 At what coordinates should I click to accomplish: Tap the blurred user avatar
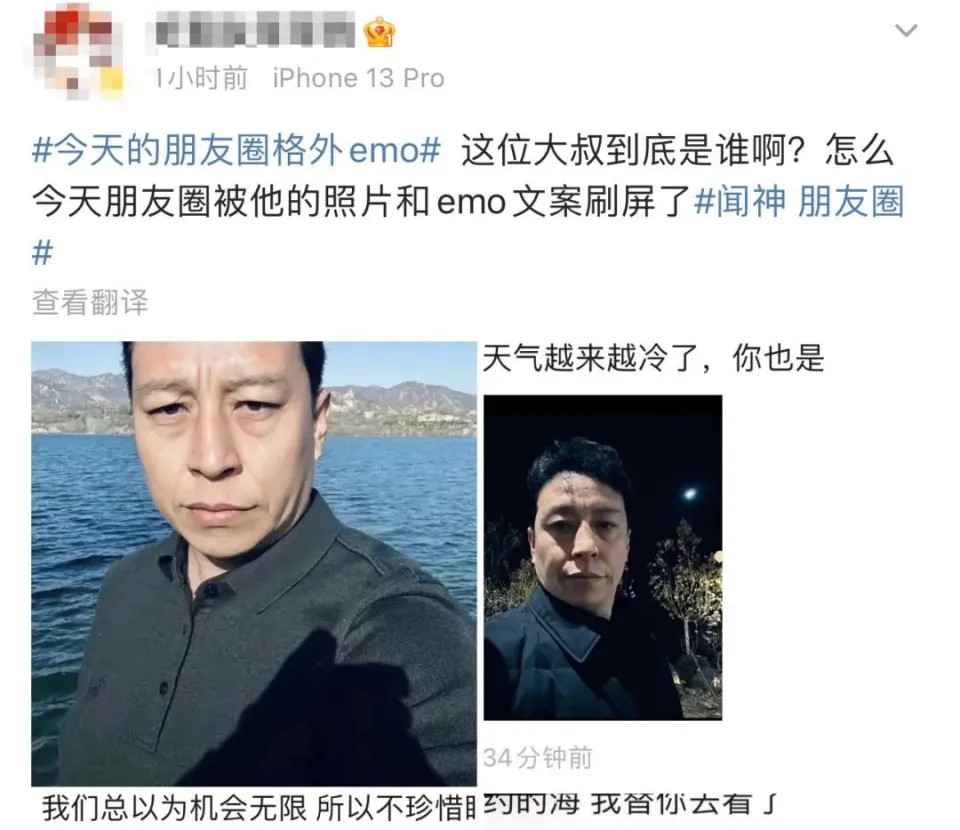75,53
